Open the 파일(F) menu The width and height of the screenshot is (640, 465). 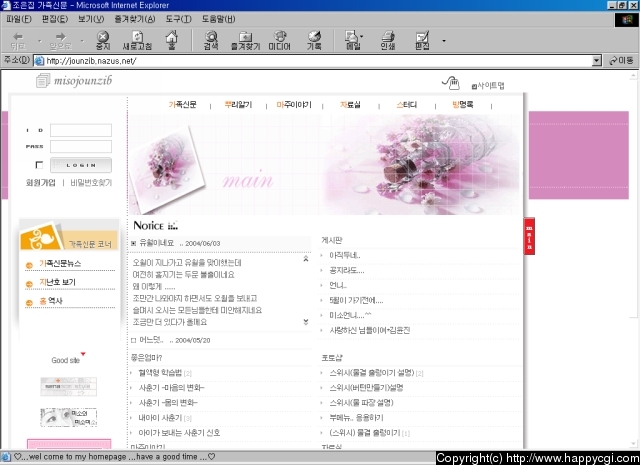click(19, 19)
